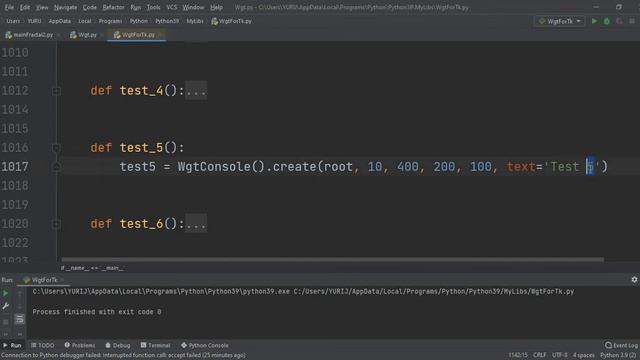Click the wrench icon in Run panel

pos(6,306)
